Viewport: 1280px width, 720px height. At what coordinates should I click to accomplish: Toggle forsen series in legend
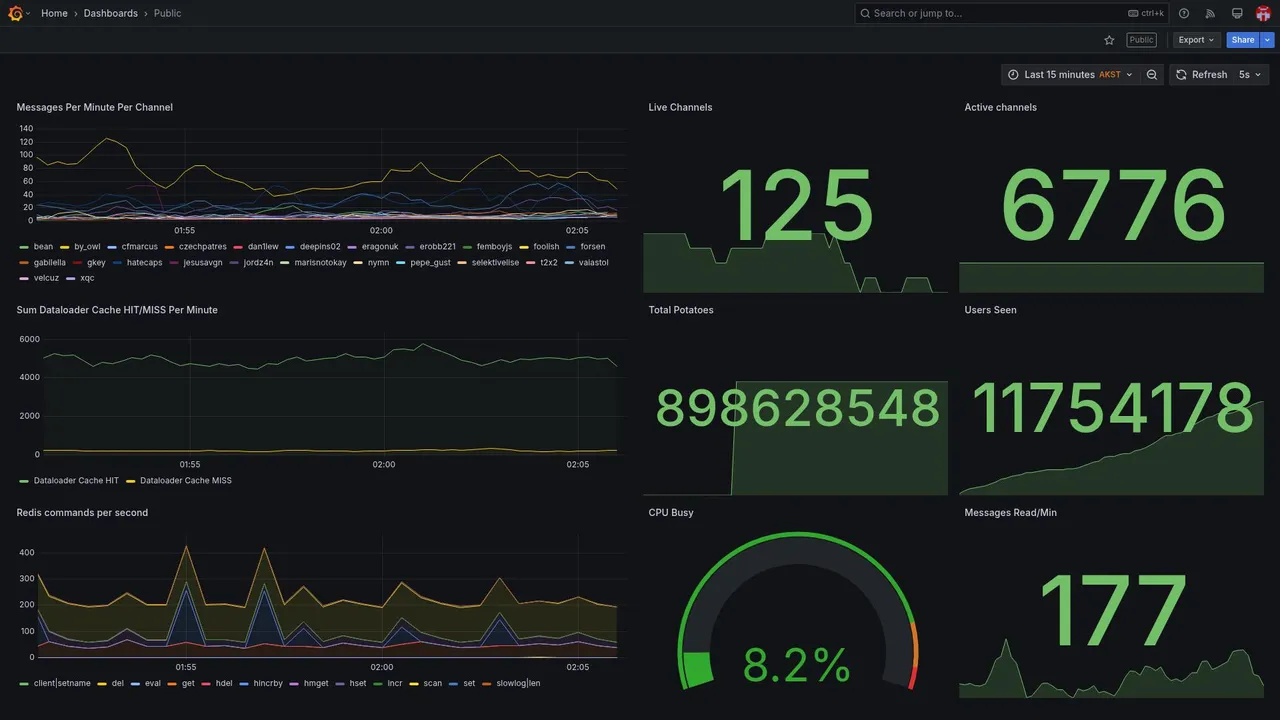click(586, 247)
